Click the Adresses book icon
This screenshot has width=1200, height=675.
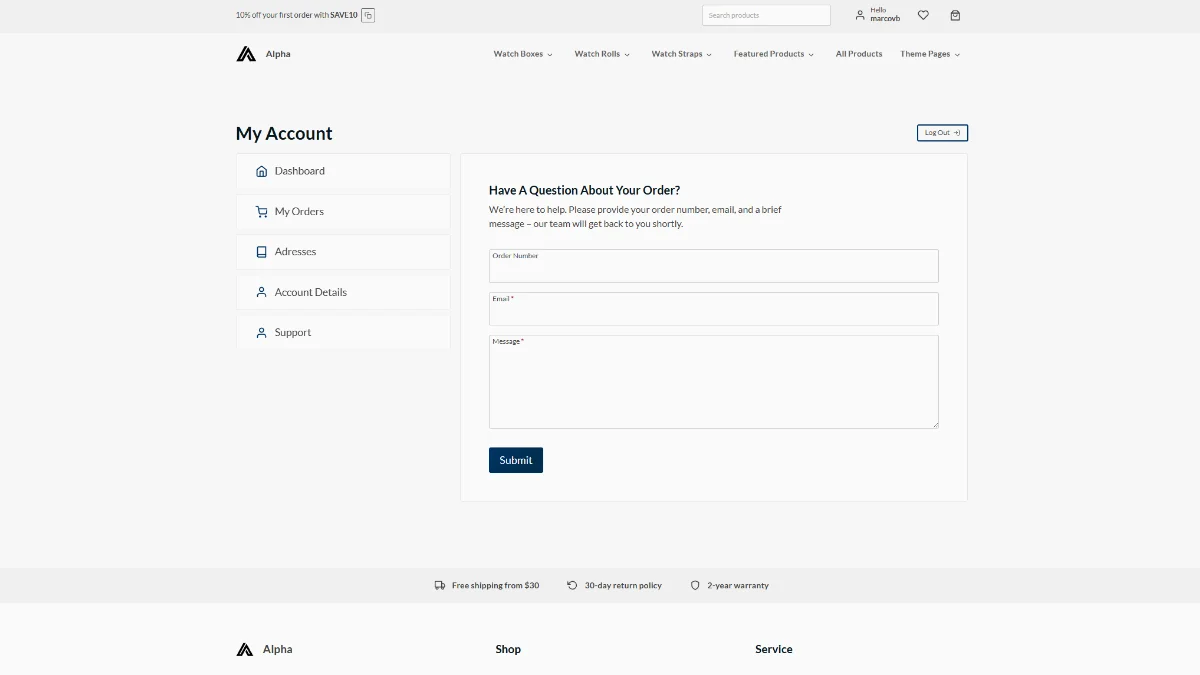click(x=261, y=252)
